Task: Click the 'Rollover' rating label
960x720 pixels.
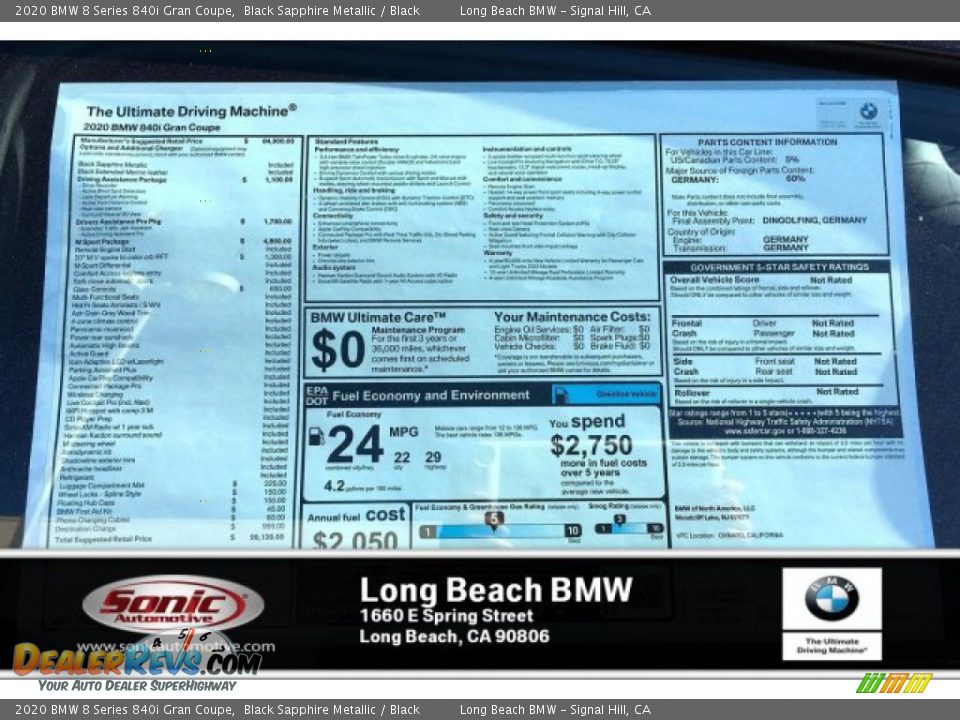Action: click(692, 393)
